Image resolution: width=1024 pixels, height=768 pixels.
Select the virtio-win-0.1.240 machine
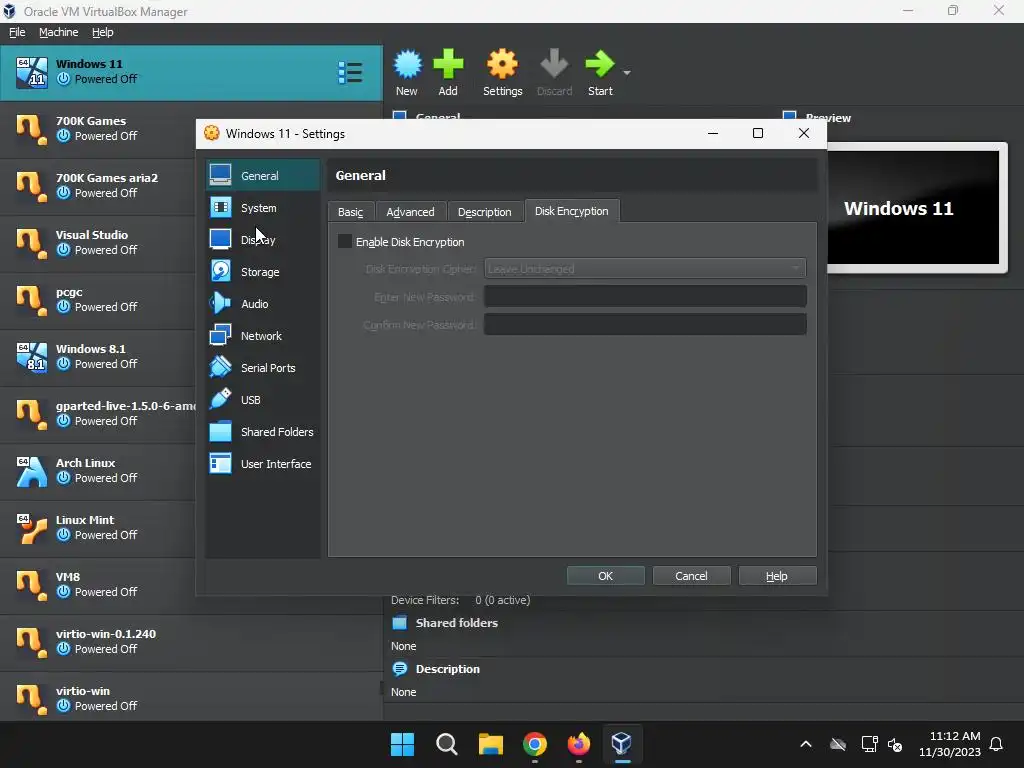[x=191, y=642]
